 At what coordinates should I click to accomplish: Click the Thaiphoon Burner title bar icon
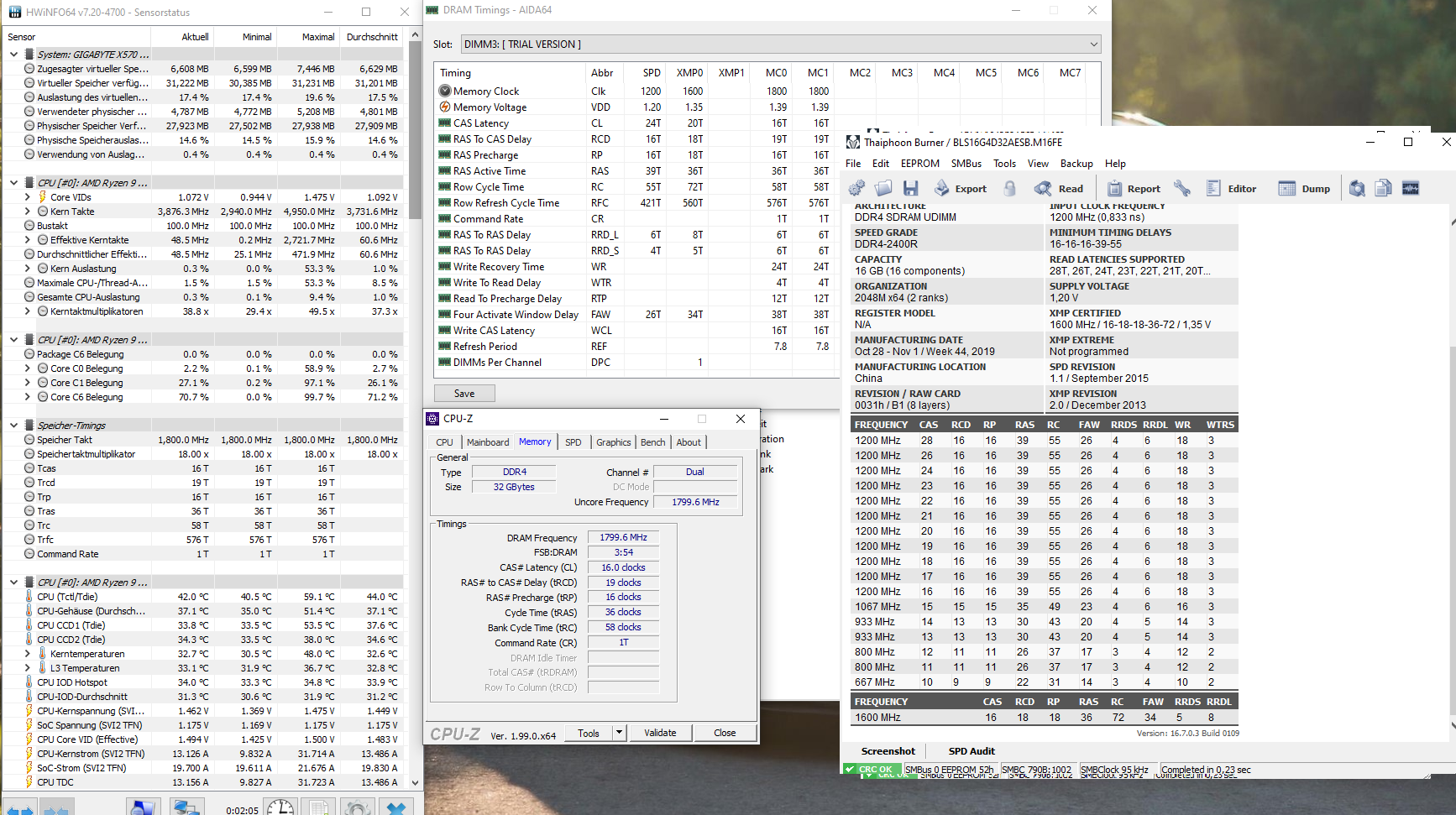[x=853, y=143]
